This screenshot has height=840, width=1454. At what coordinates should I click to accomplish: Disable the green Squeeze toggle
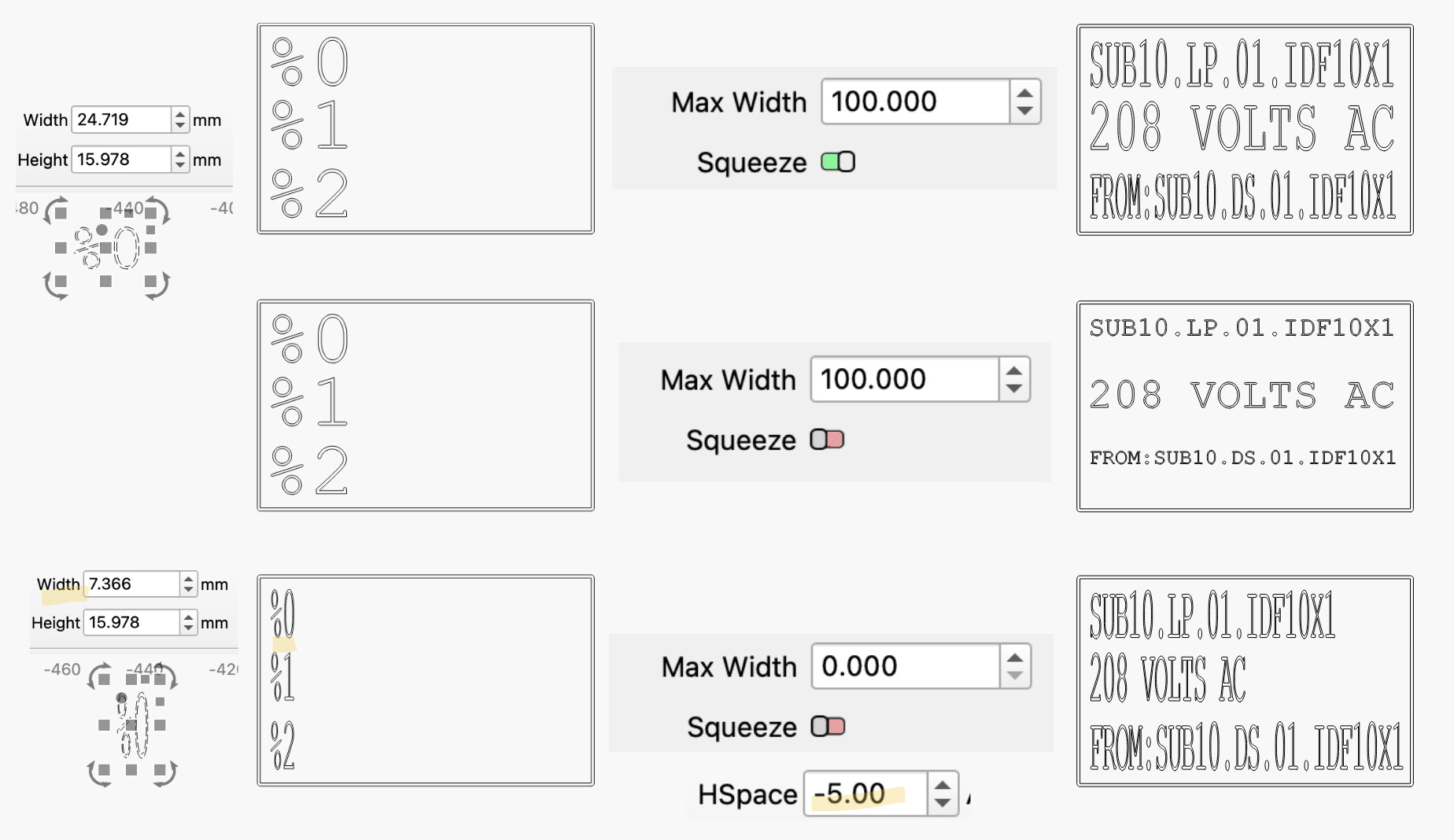[838, 162]
